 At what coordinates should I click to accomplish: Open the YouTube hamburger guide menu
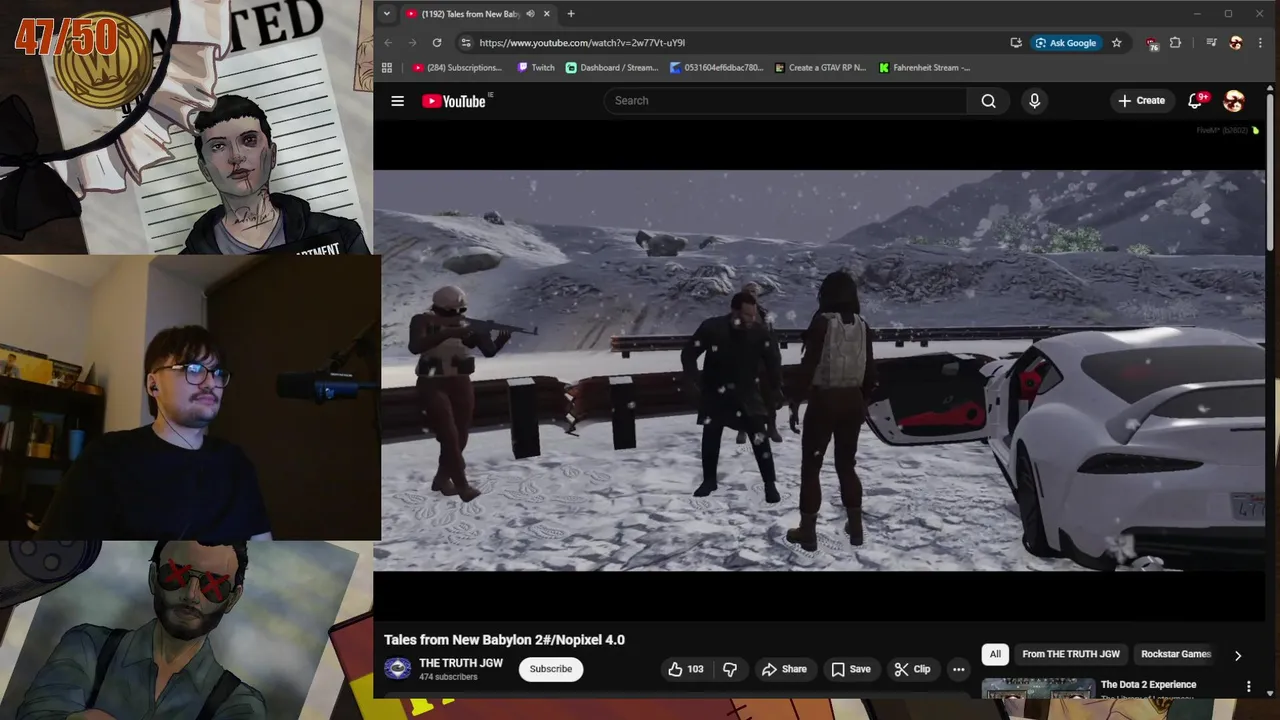coord(397,101)
